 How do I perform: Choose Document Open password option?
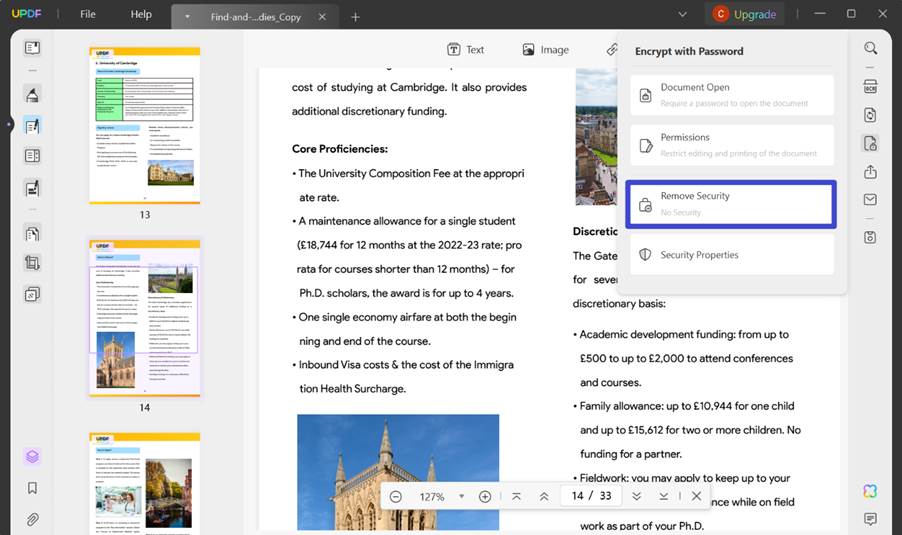(731, 95)
